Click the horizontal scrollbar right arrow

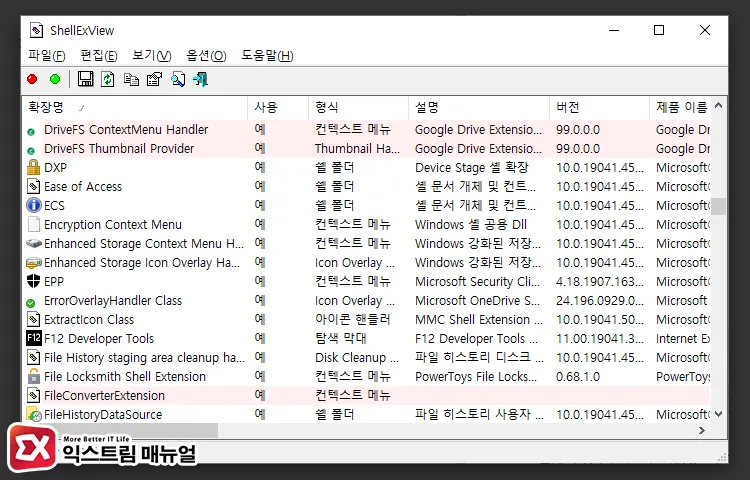[702, 431]
